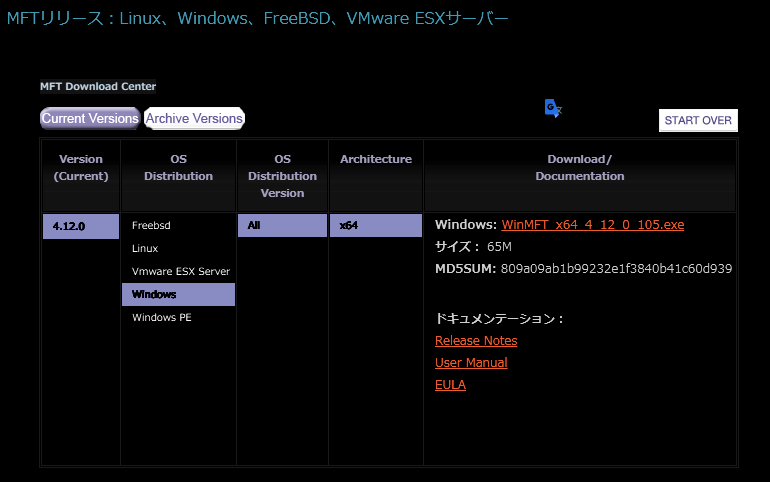Switch to the Current Versions tab

[x=90, y=118]
